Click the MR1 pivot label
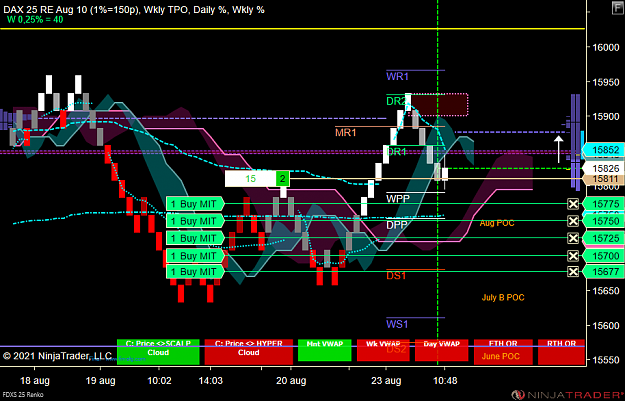The height and width of the screenshot is (401, 625). coord(346,133)
